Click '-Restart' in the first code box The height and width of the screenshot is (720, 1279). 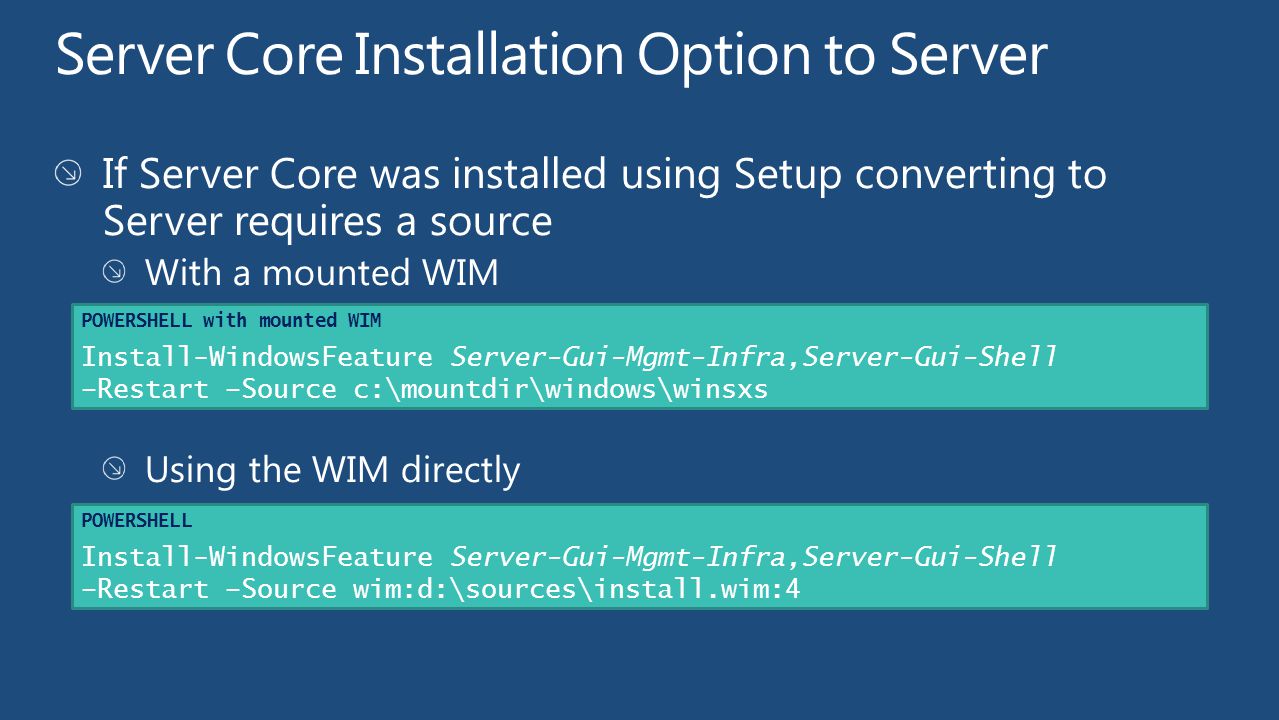(145, 390)
